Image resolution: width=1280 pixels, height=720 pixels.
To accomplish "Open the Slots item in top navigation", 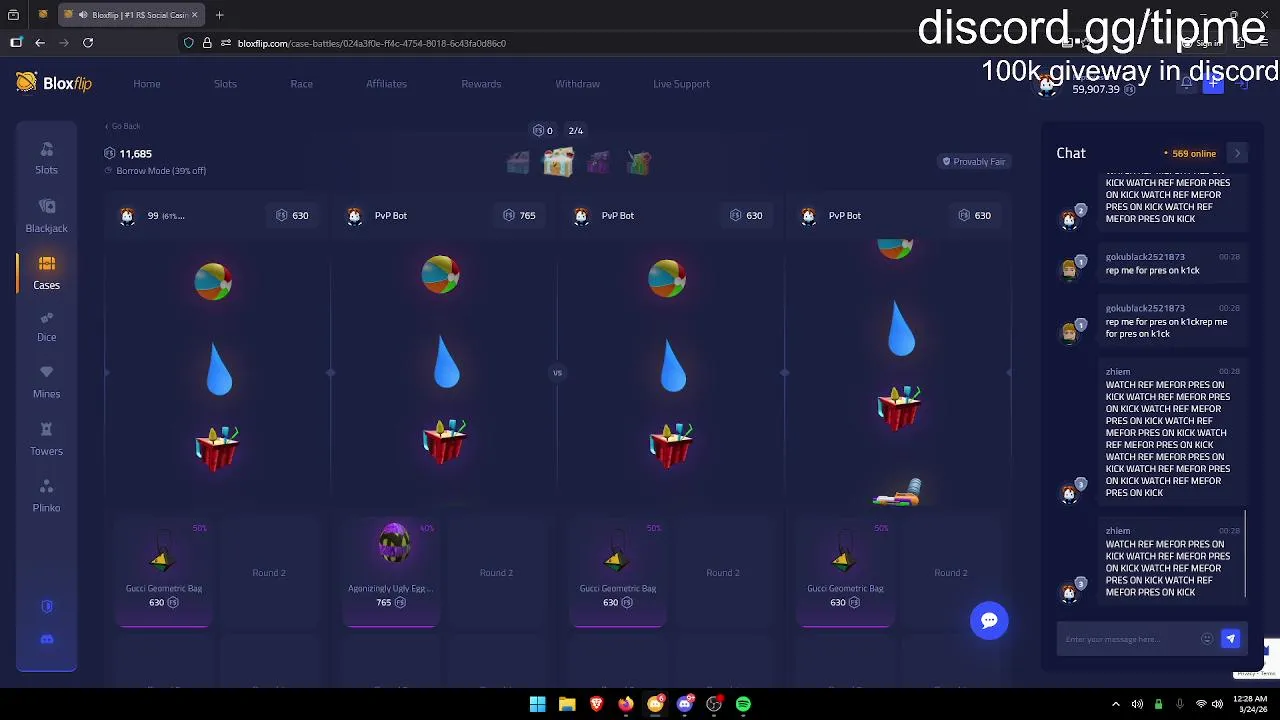I will pos(225,84).
